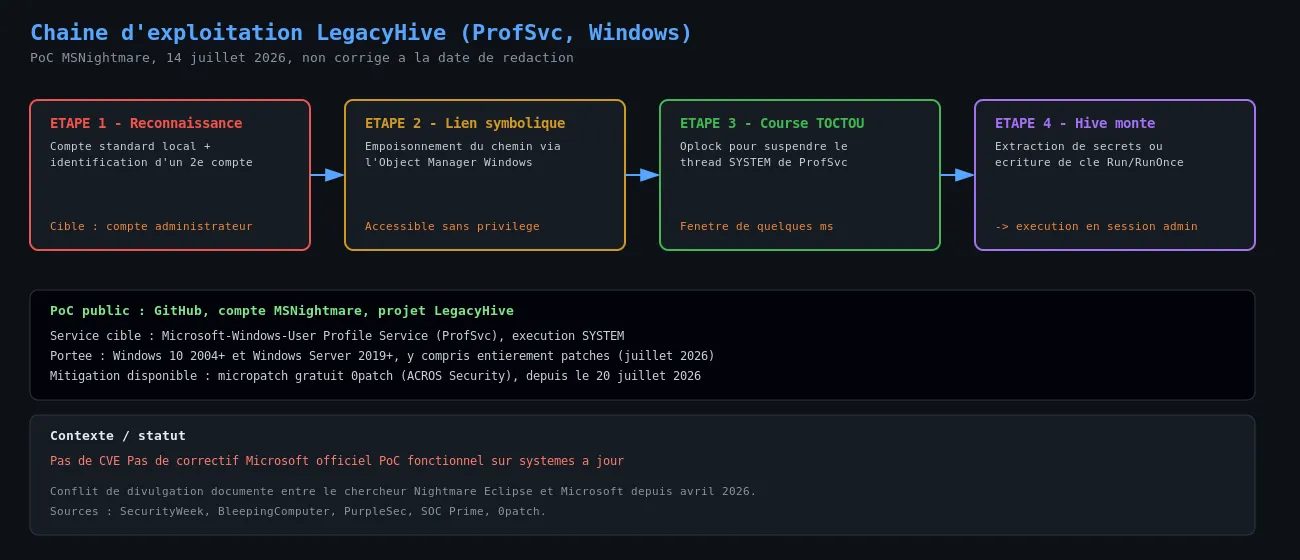The image size is (1300, 560).
Task: Click text 'identification d'un 2e compte'
Action: coord(151,162)
